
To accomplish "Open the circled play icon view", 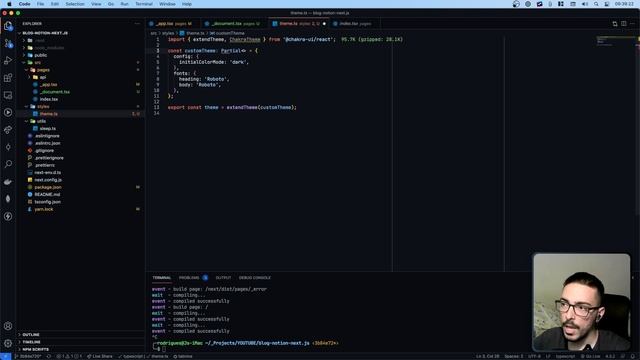I will coord(8,112).
